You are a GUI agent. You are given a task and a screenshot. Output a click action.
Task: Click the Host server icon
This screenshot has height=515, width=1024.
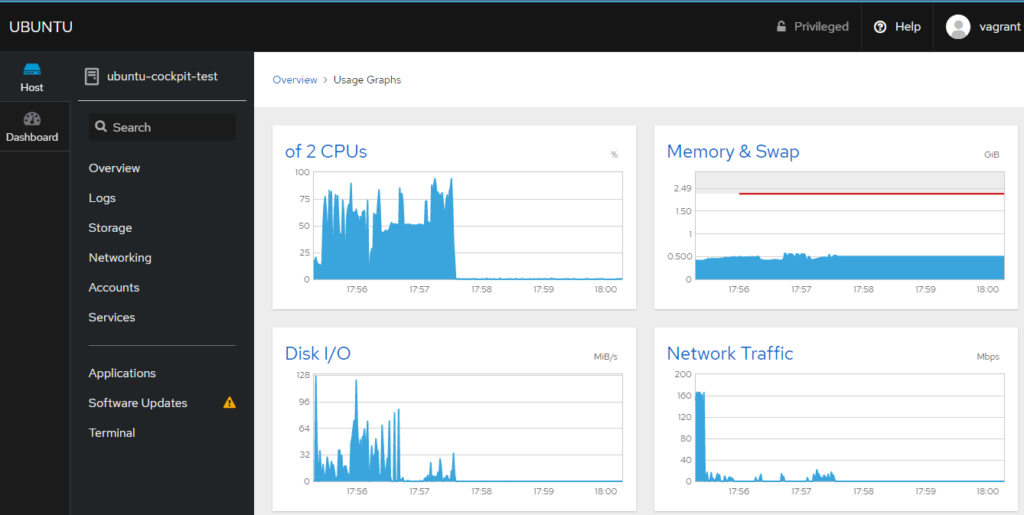[32, 69]
